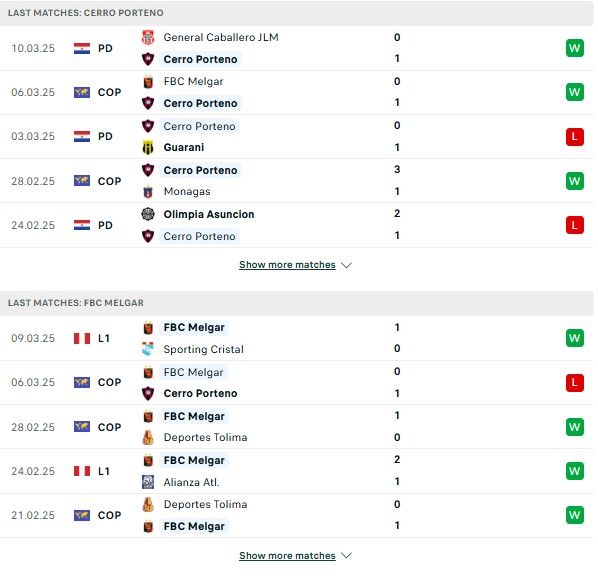
Task: Click the Guarani club crest icon
Action: click(x=148, y=147)
